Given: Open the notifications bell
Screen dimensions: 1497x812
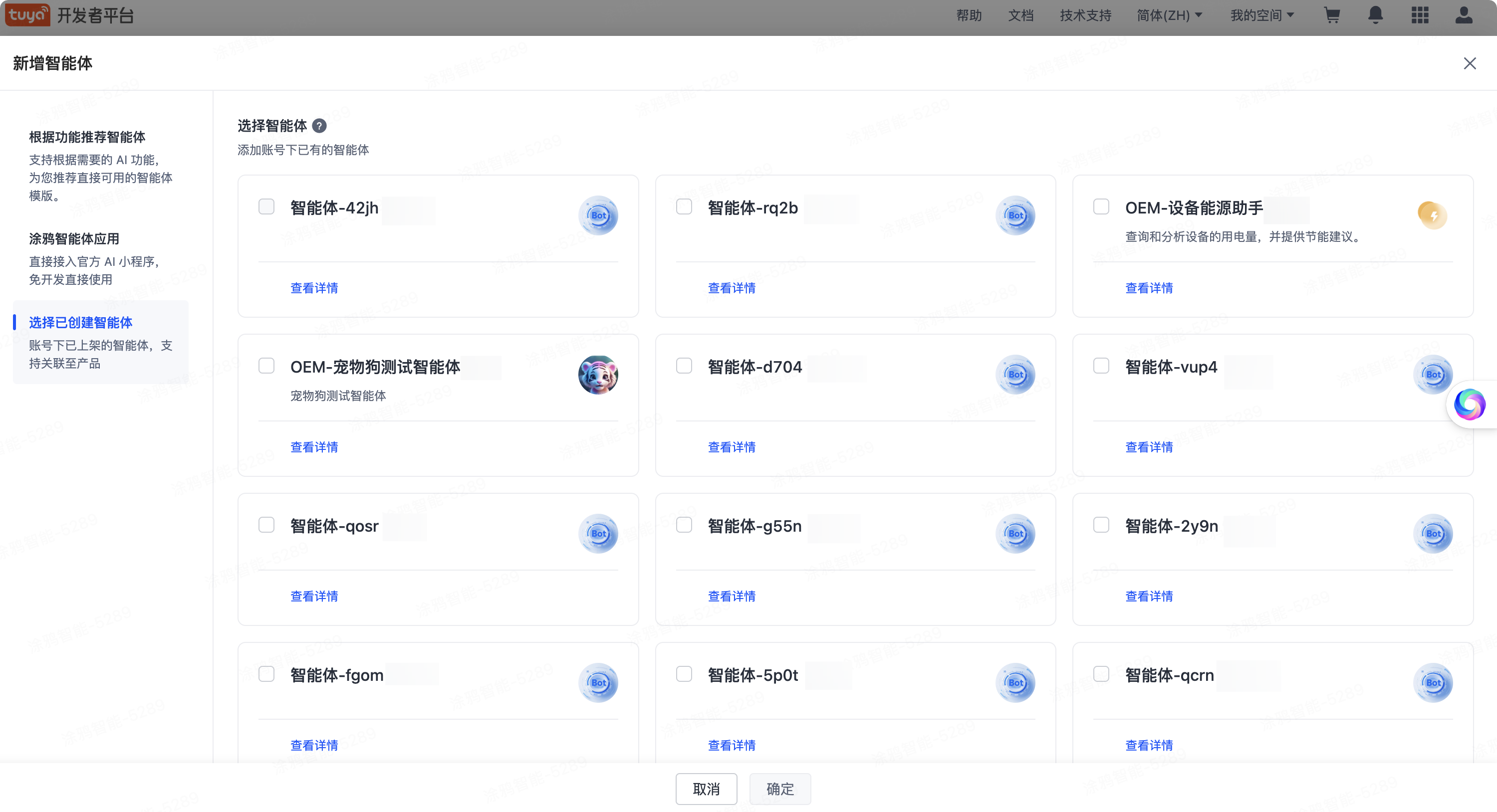Looking at the screenshot, I should [1376, 15].
